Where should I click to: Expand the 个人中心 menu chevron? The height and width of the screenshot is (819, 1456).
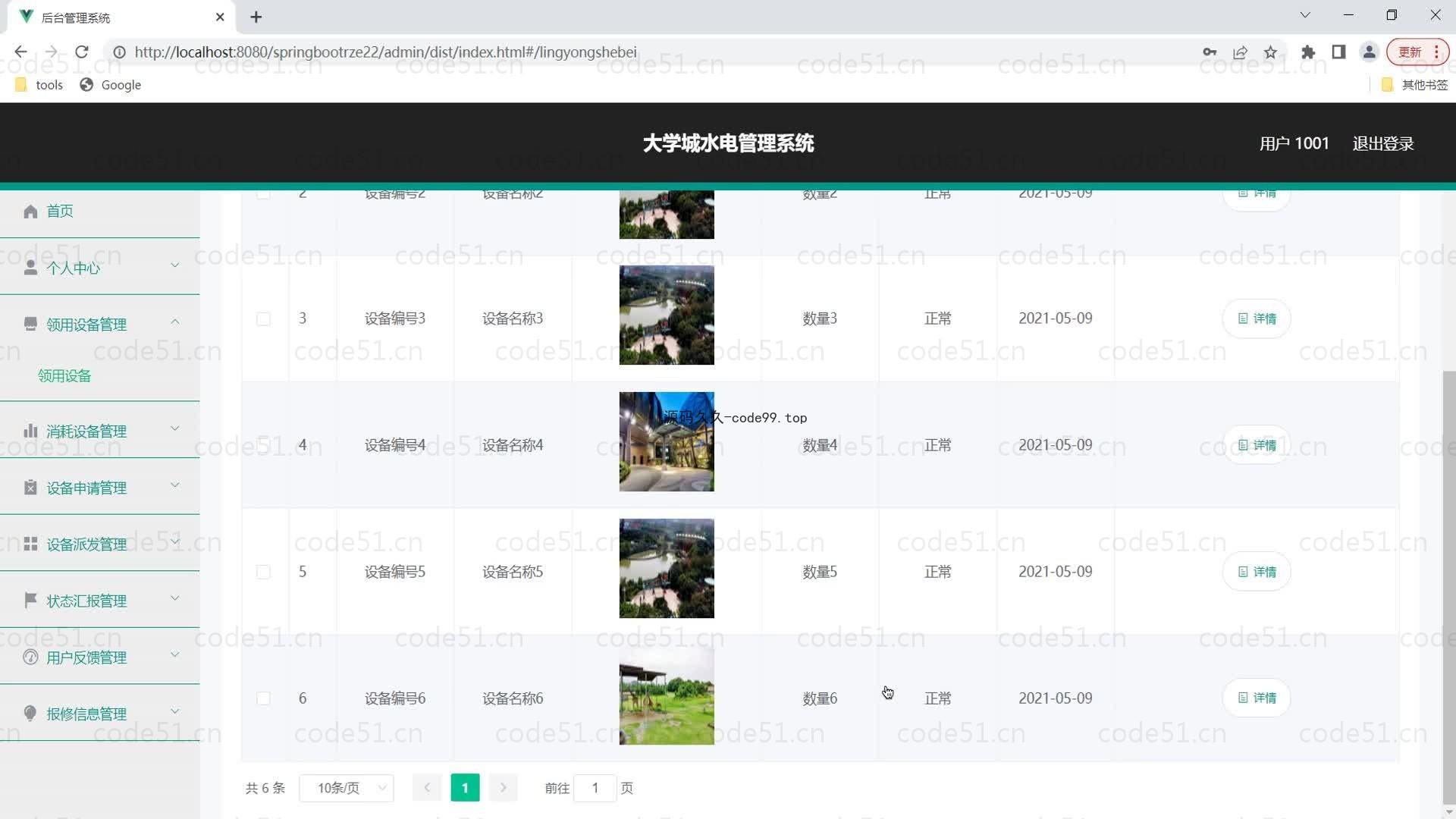tap(175, 265)
